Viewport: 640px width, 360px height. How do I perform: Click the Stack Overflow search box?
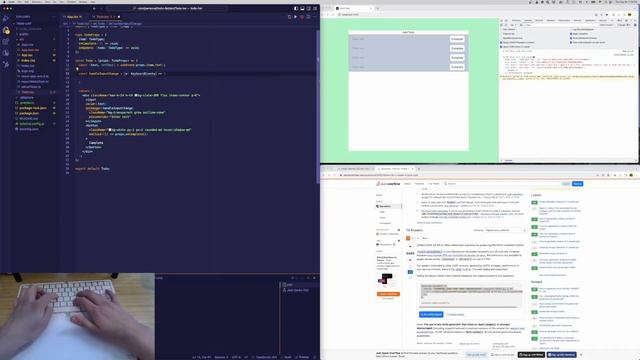(502, 184)
